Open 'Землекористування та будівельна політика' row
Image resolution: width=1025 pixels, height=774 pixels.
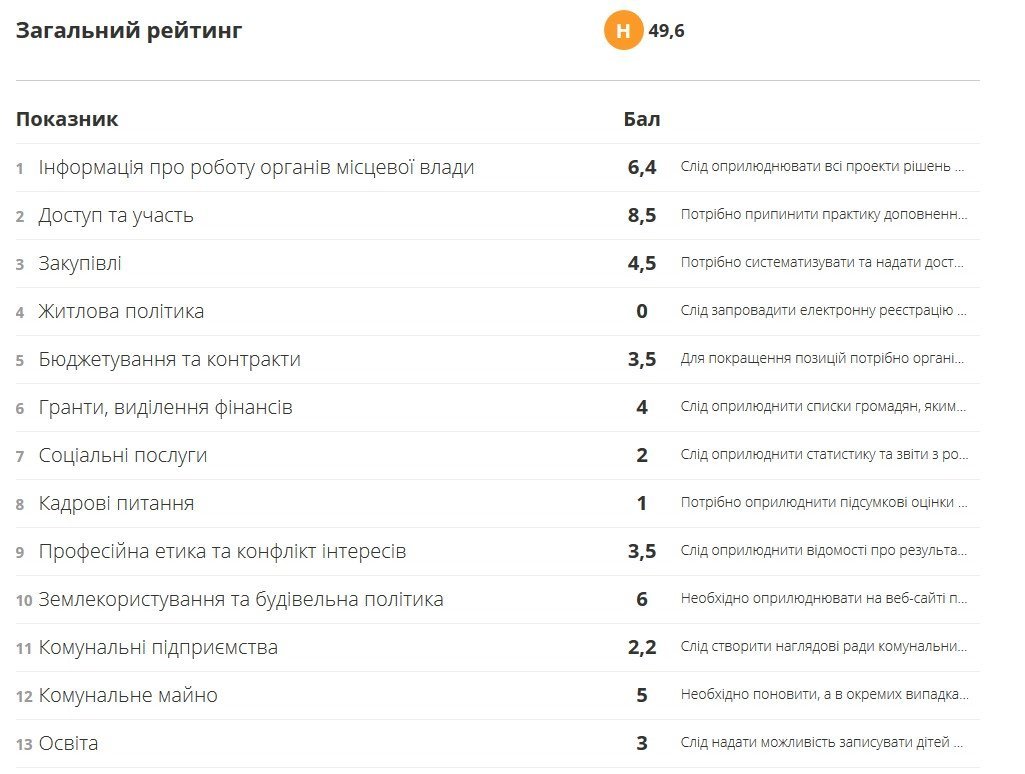pyautogui.click(x=241, y=600)
